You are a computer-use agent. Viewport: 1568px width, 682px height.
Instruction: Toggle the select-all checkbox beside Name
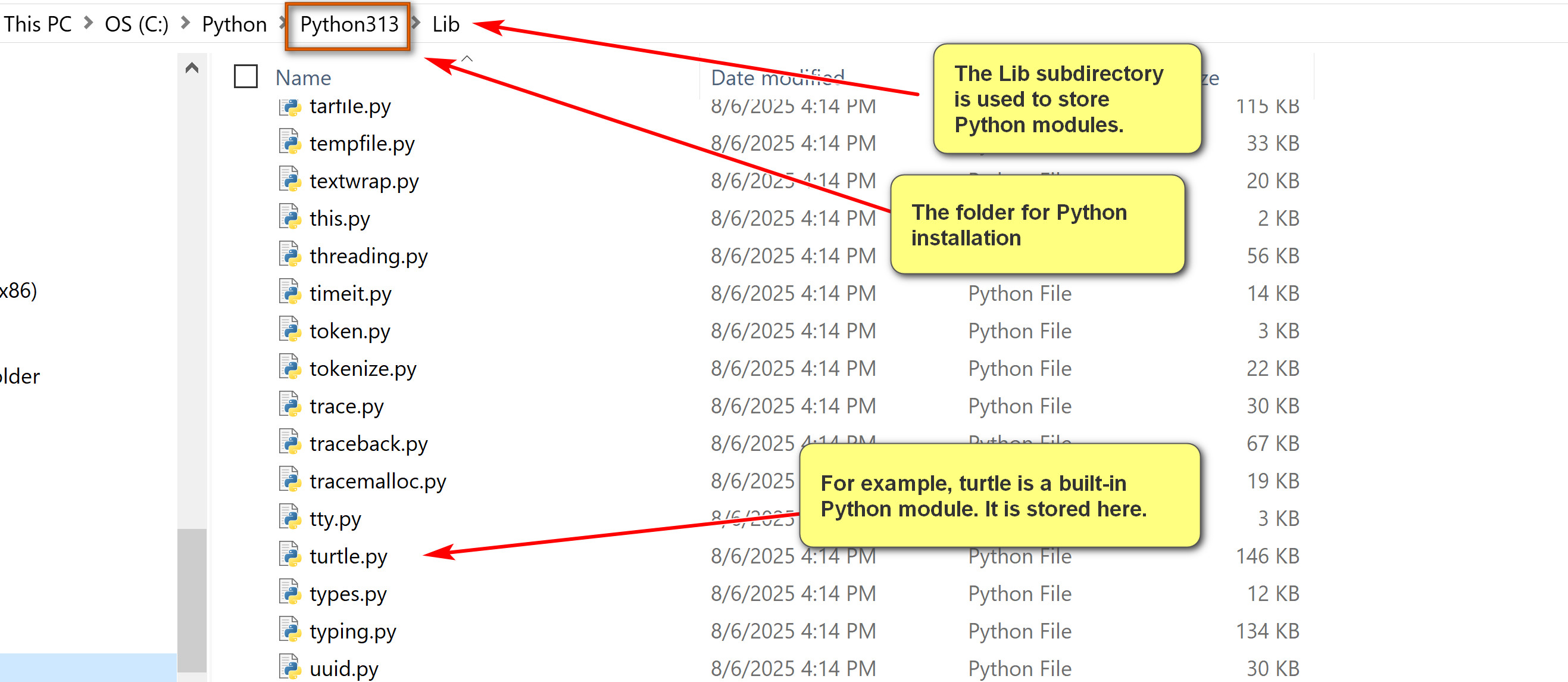coord(245,77)
